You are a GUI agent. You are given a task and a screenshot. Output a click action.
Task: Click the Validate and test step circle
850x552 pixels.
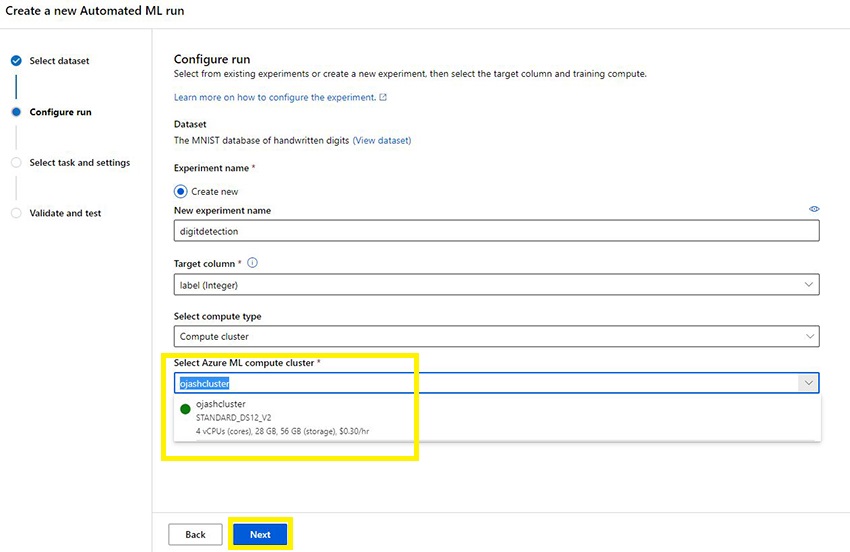pos(16,213)
